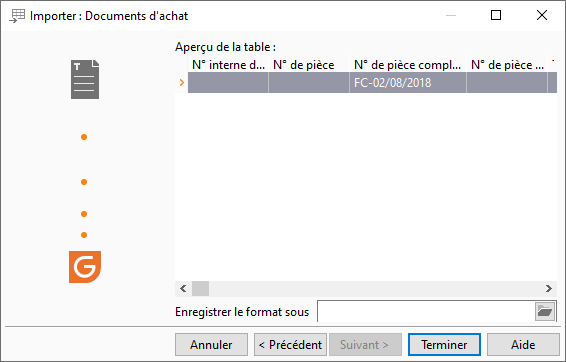Click the text file document icon
Image resolution: width=566 pixels, height=362 pixels.
click(85, 79)
